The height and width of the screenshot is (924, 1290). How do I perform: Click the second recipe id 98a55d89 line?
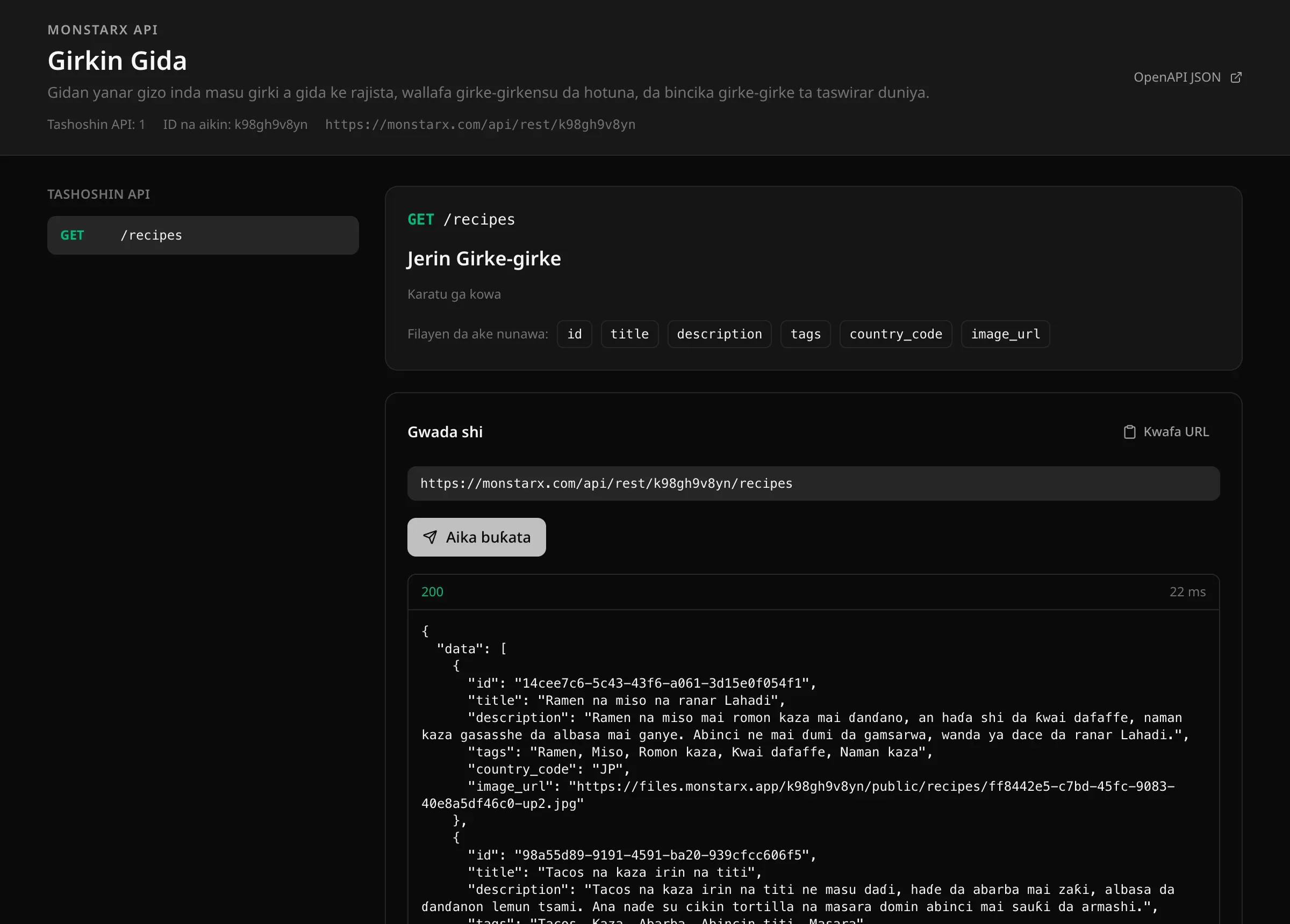(x=642, y=855)
